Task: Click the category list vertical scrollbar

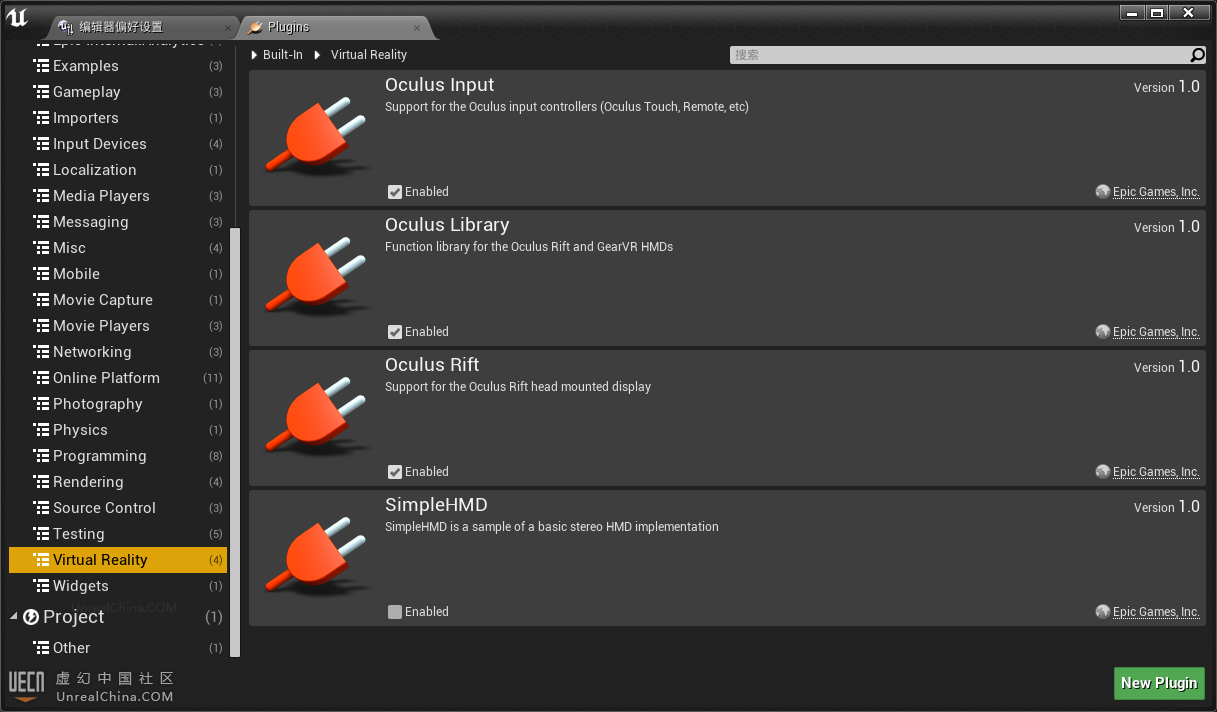Action: [235, 440]
